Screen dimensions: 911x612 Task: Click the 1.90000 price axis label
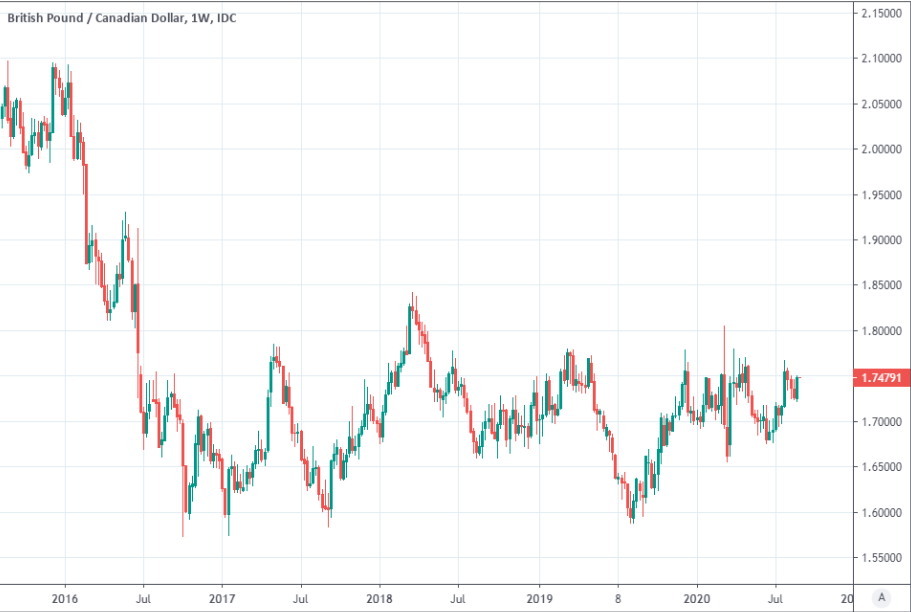click(882, 241)
